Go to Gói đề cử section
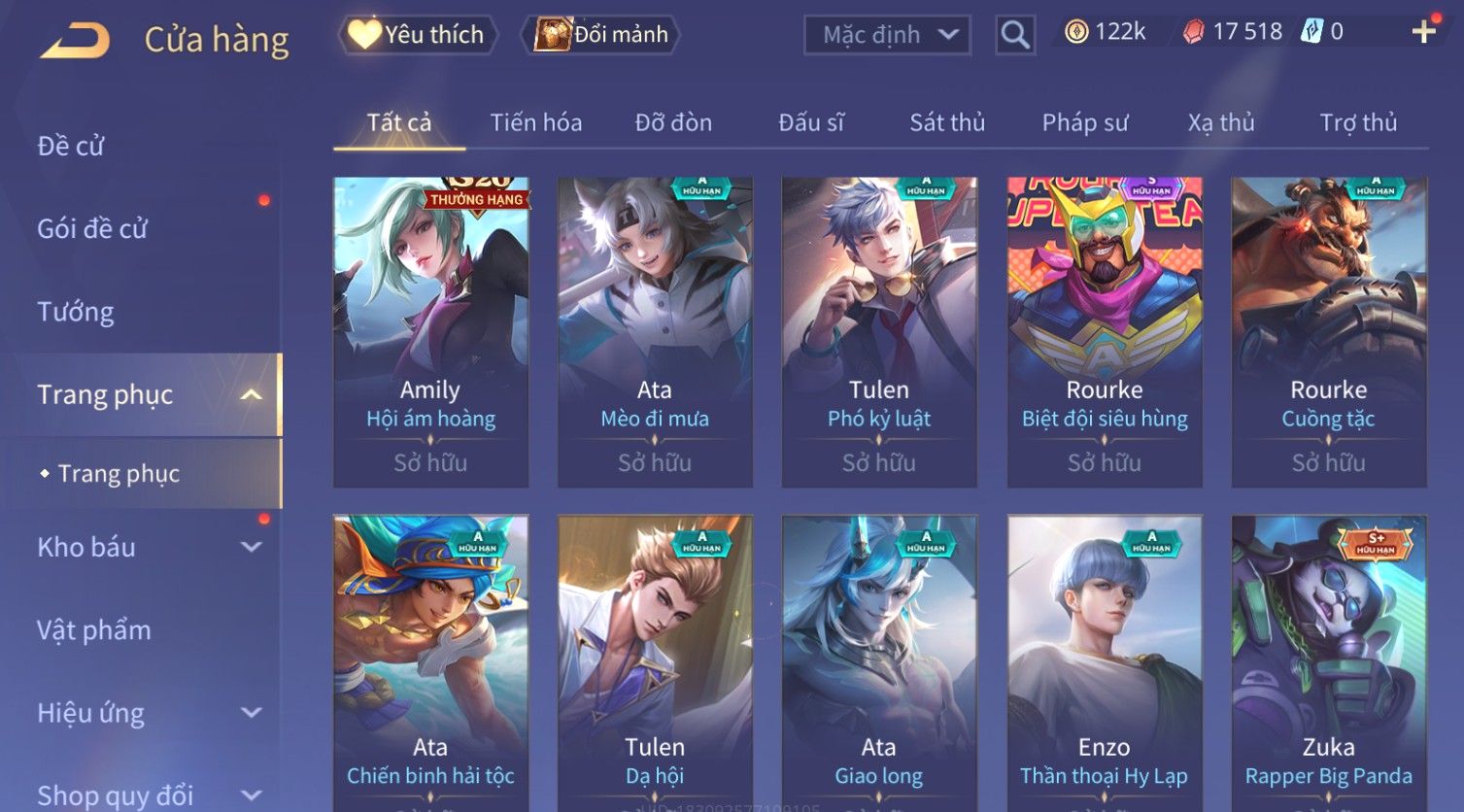This screenshot has width=1464, height=812. tap(92, 229)
